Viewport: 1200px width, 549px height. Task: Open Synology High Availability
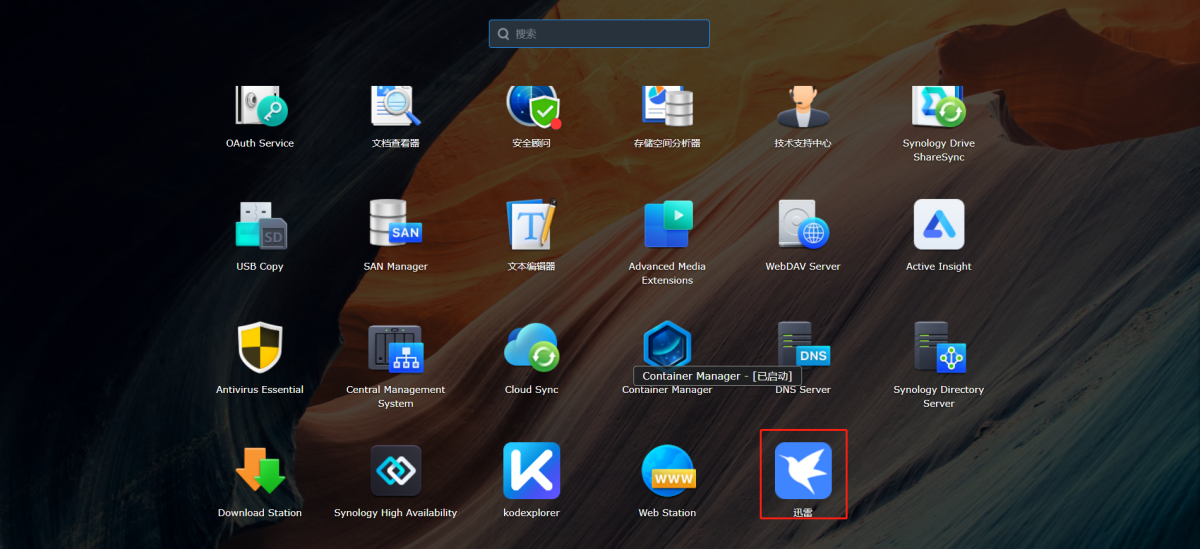pyautogui.click(x=395, y=470)
